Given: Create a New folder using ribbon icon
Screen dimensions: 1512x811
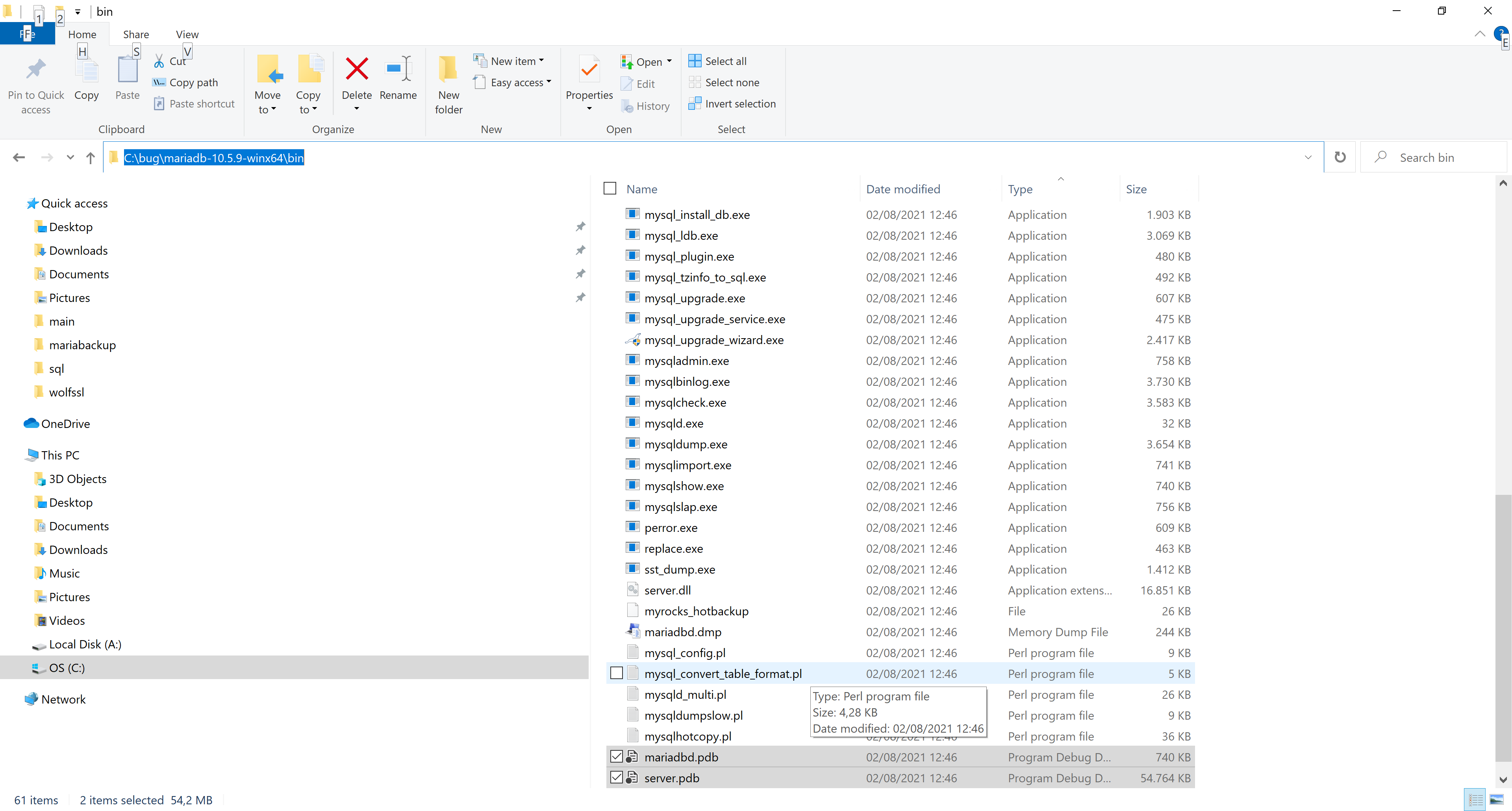Looking at the screenshot, I should click(448, 70).
